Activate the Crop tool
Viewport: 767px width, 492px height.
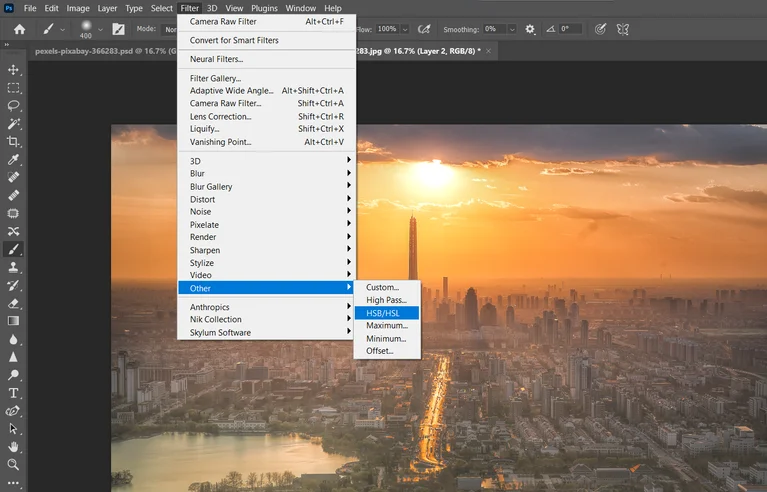point(14,141)
